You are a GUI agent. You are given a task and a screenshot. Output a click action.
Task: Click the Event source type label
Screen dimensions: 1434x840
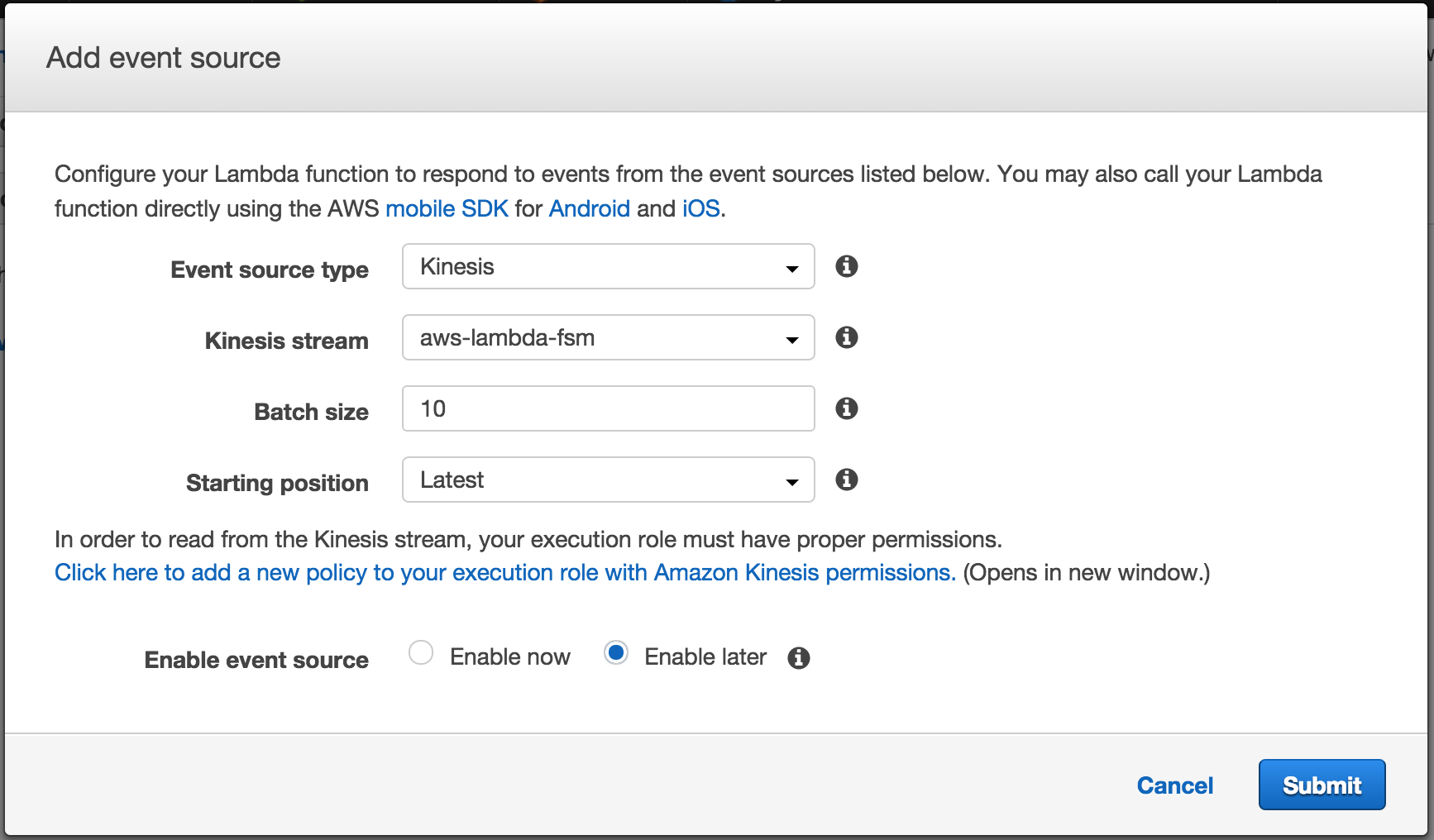click(x=270, y=270)
